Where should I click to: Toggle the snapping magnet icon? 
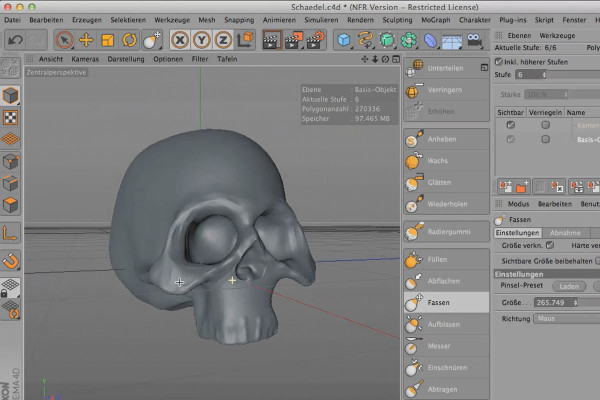tap(10, 261)
